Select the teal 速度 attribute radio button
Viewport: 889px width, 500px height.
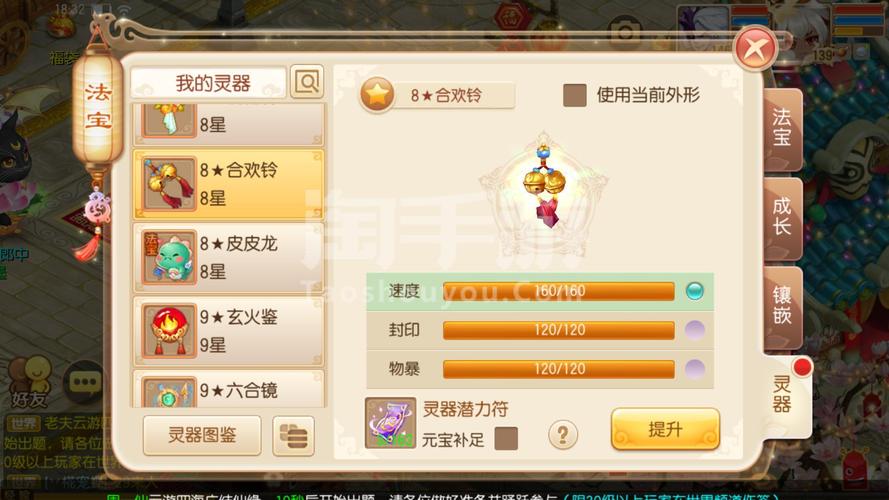tap(695, 291)
